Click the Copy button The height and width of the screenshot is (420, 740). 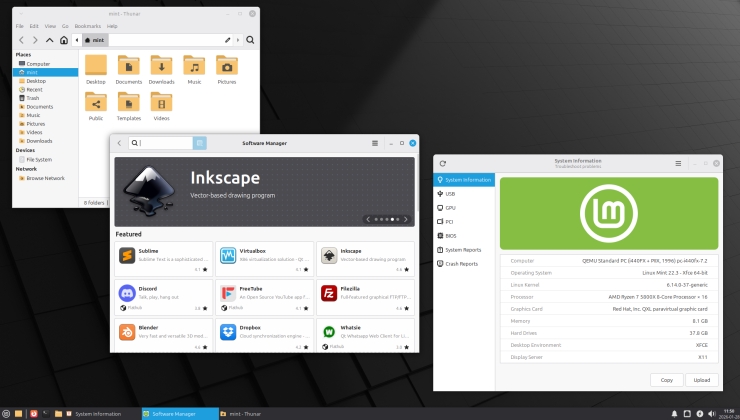click(x=666, y=380)
